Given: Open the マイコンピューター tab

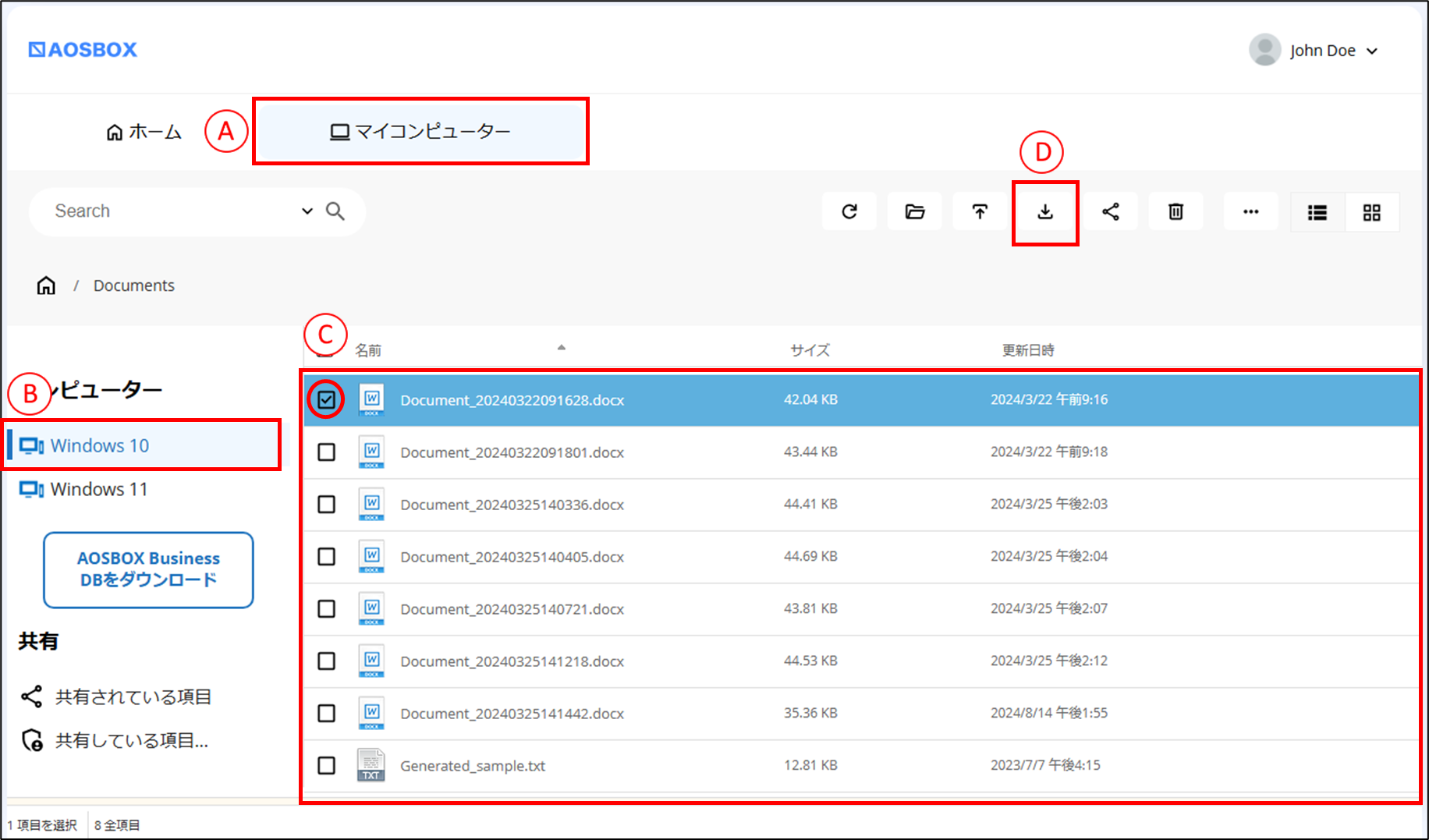Looking at the screenshot, I should (420, 131).
